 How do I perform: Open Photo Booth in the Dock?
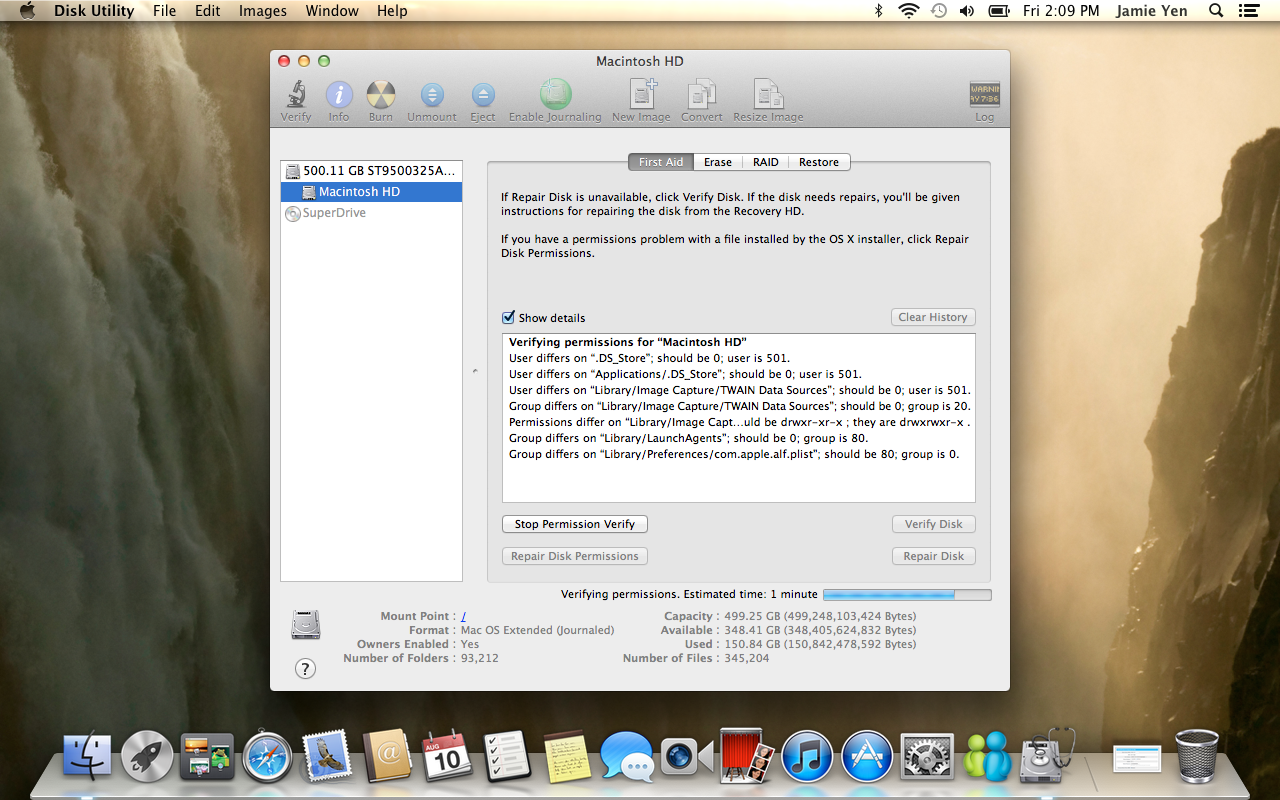click(x=746, y=755)
